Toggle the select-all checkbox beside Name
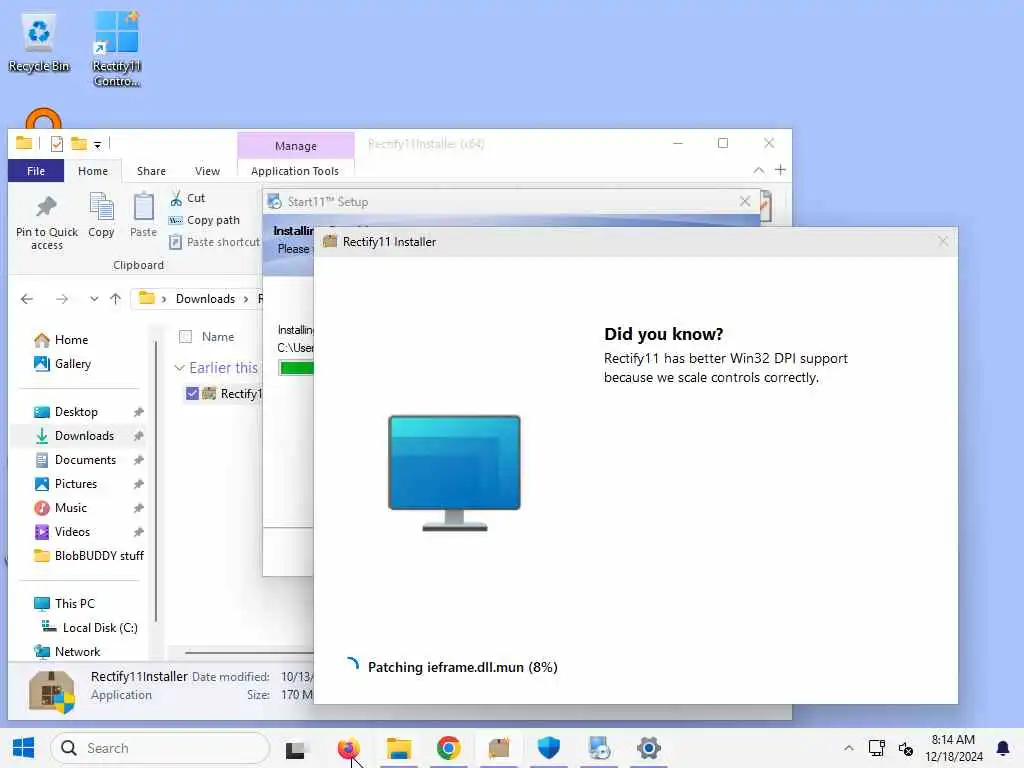The width and height of the screenshot is (1024, 768). click(185, 337)
